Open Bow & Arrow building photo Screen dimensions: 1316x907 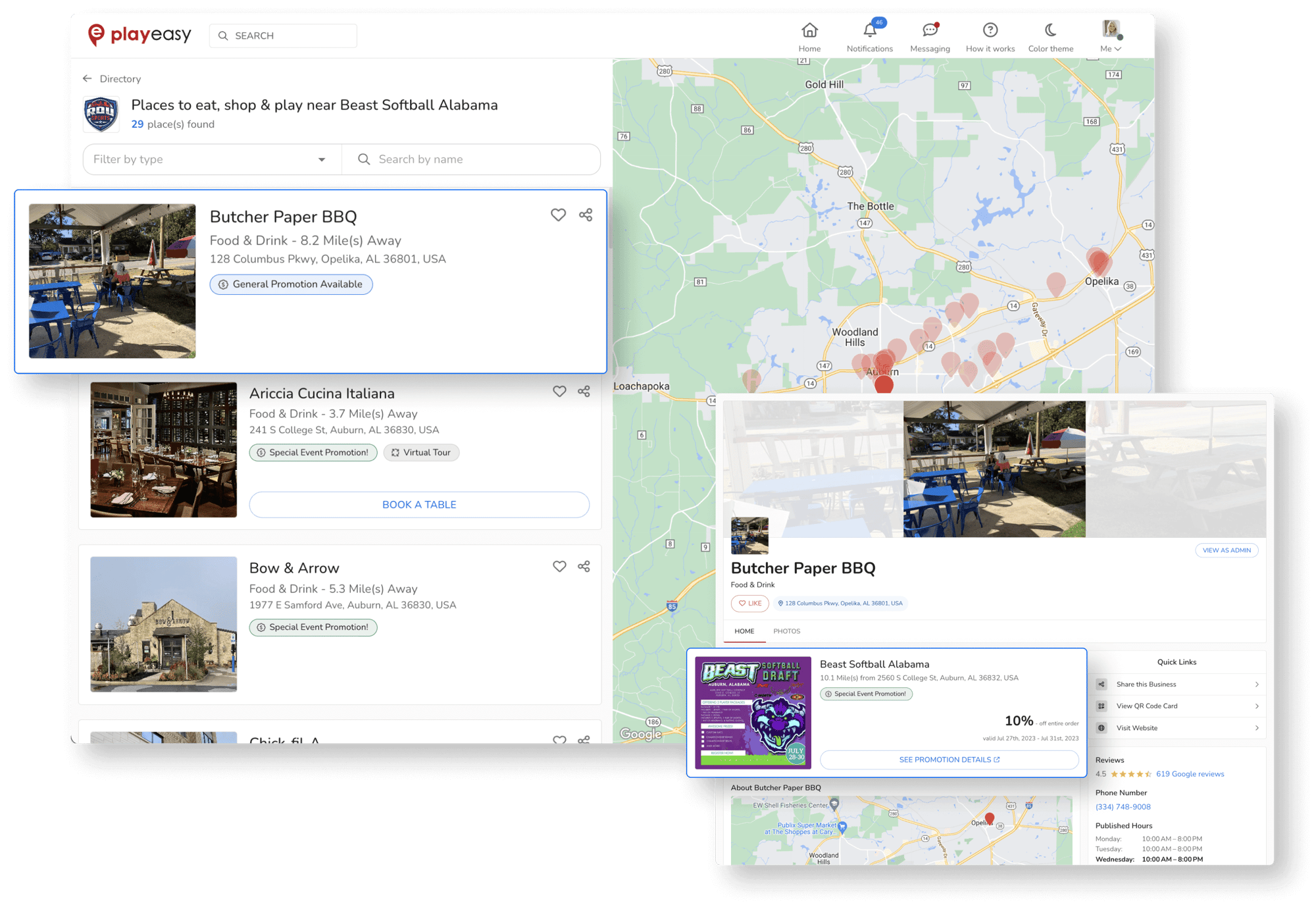click(163, 624)
